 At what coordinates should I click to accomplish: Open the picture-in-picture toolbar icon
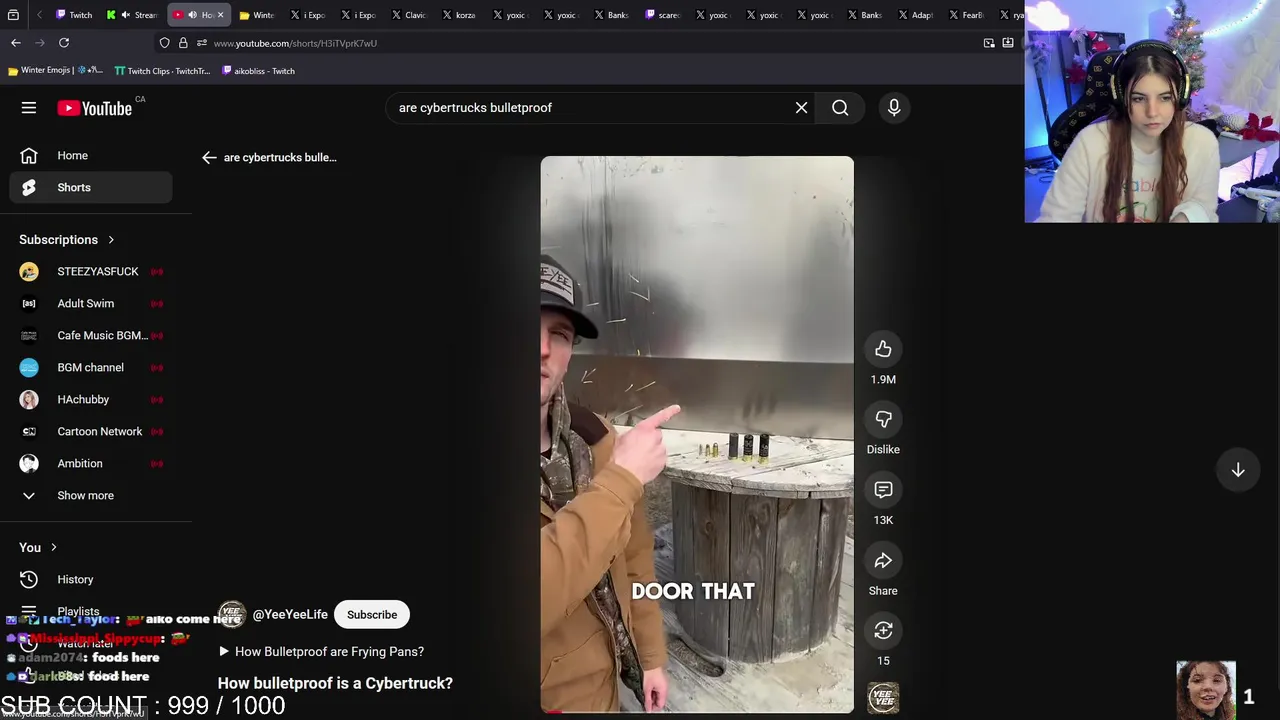click(x=989, y=43)
